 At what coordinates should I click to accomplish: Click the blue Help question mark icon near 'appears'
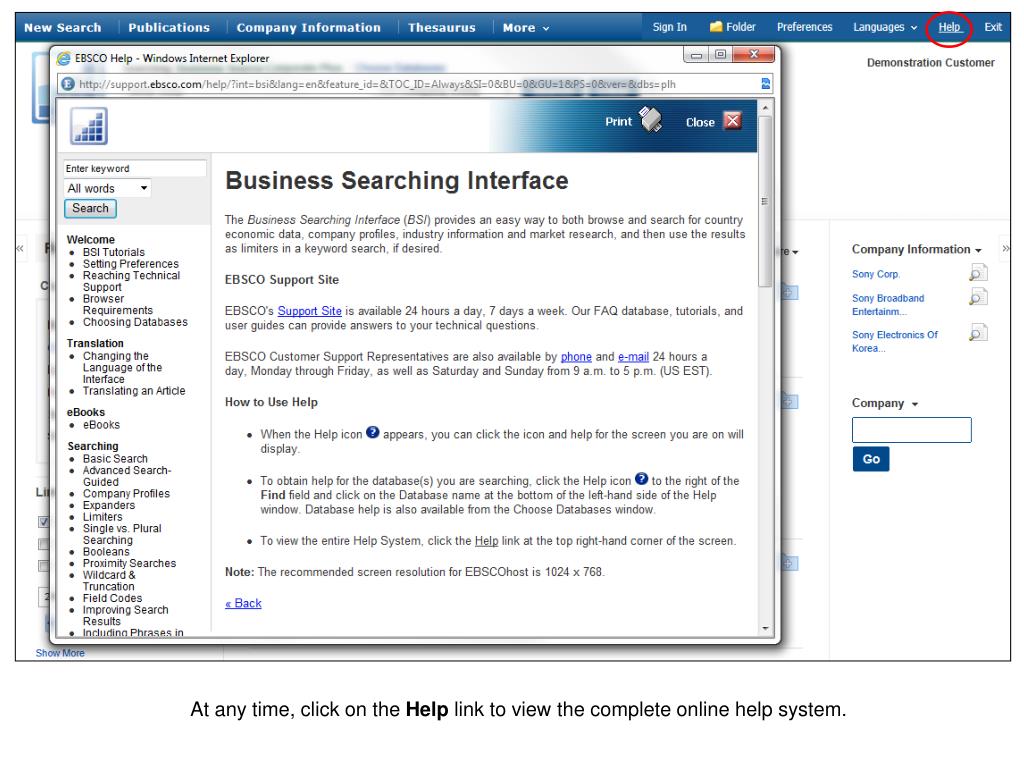372,432
